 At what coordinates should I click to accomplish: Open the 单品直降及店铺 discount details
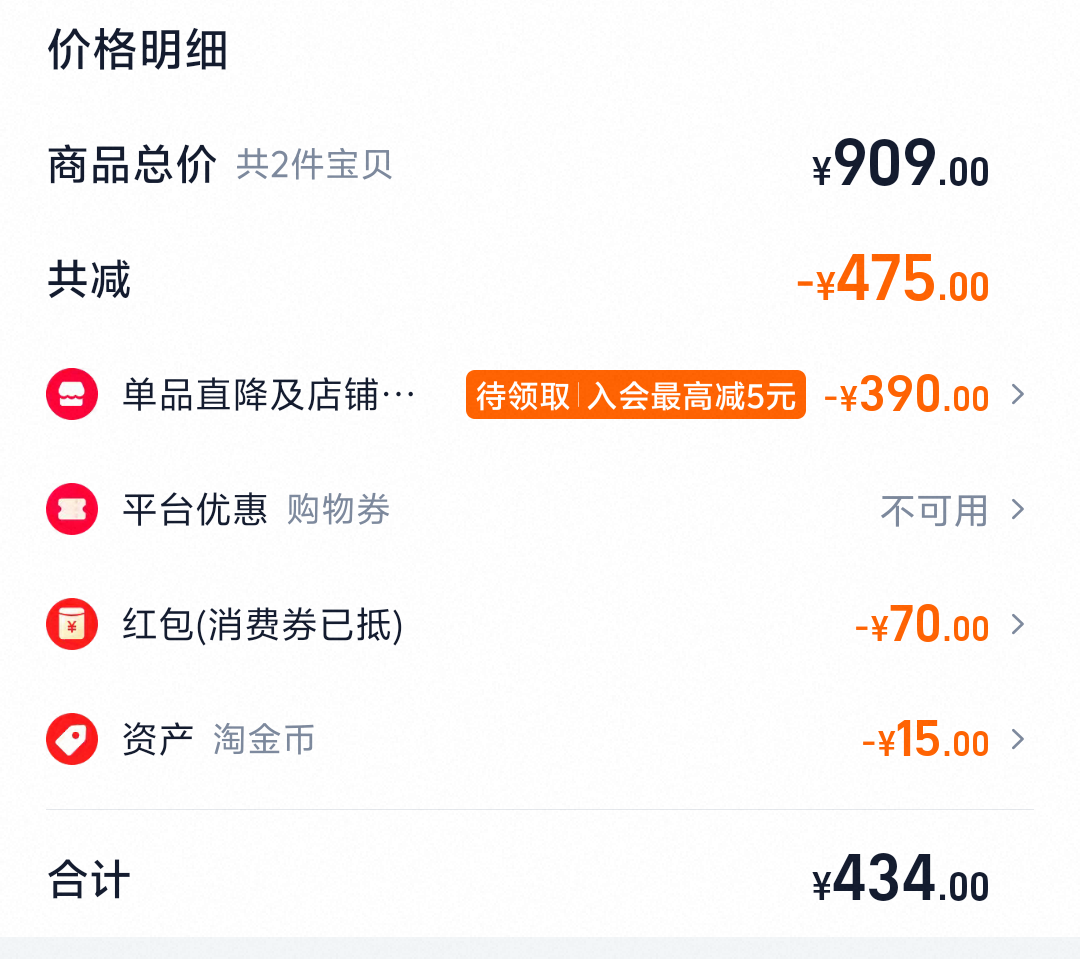click(x=268, y=396)
